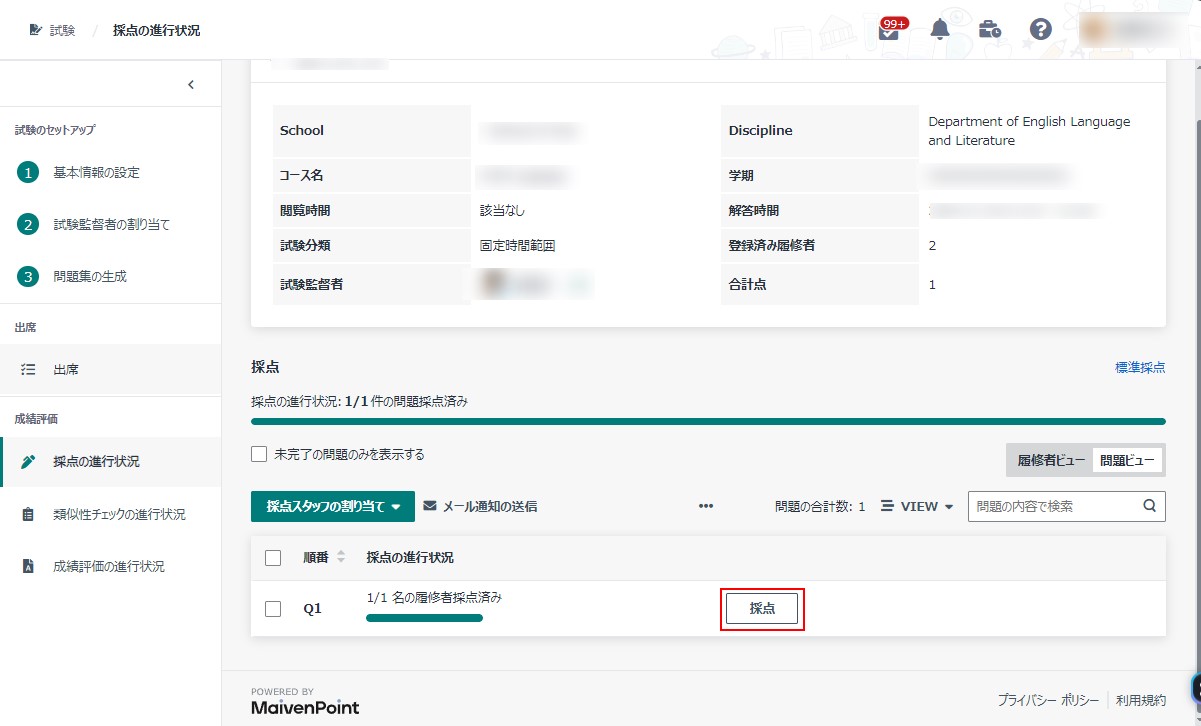Click the 問題の内容で検索 search field

[x=1054, y=506]
